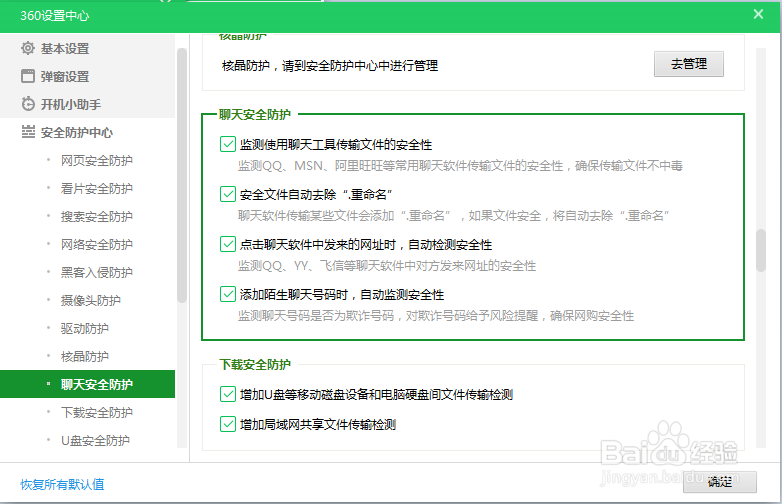The height and width of the screenshot is (504, 783).
Task: Click the 确定 button
Action: [720, 482]
